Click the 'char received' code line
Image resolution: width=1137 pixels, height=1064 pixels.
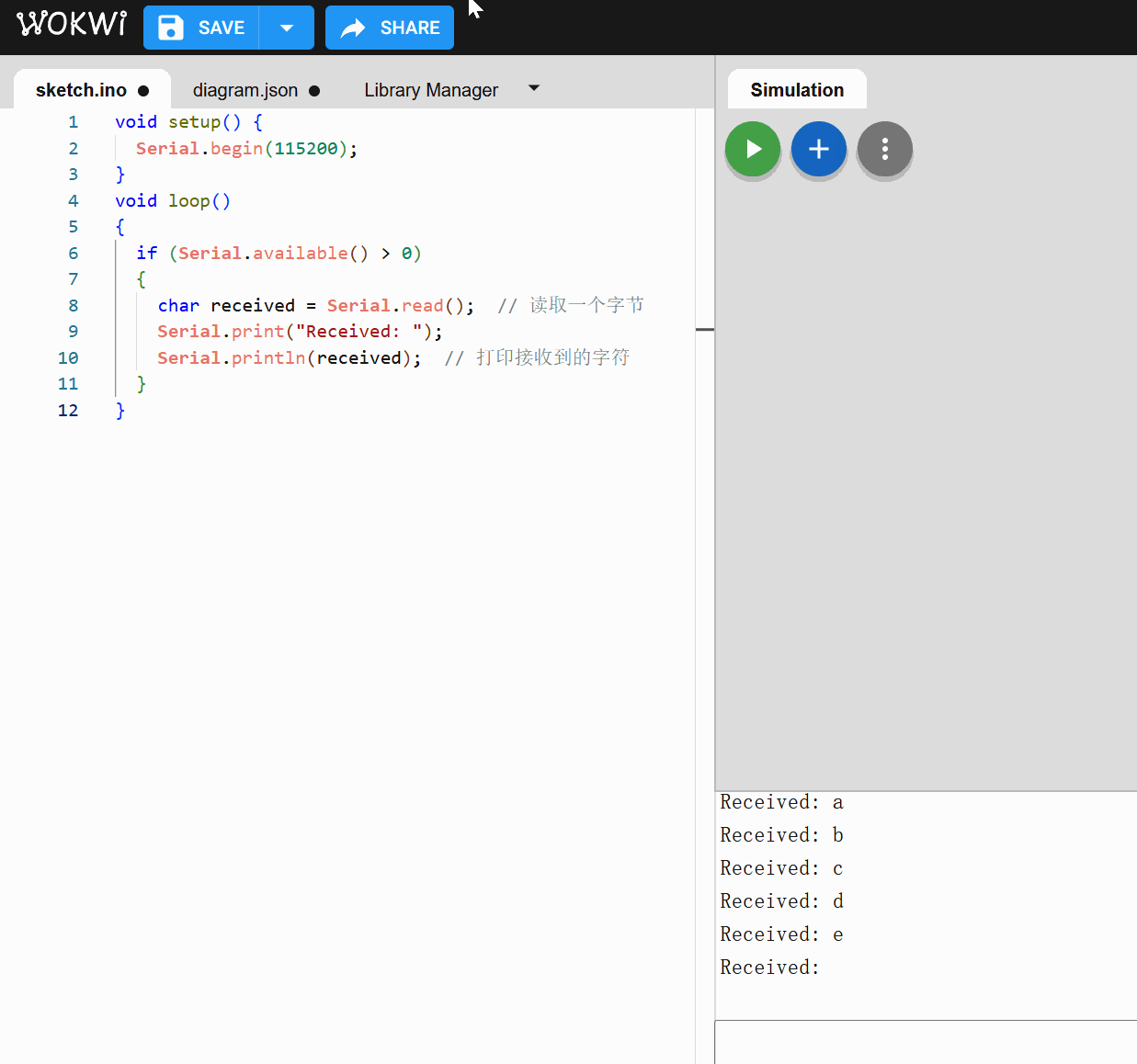(401, 306)
